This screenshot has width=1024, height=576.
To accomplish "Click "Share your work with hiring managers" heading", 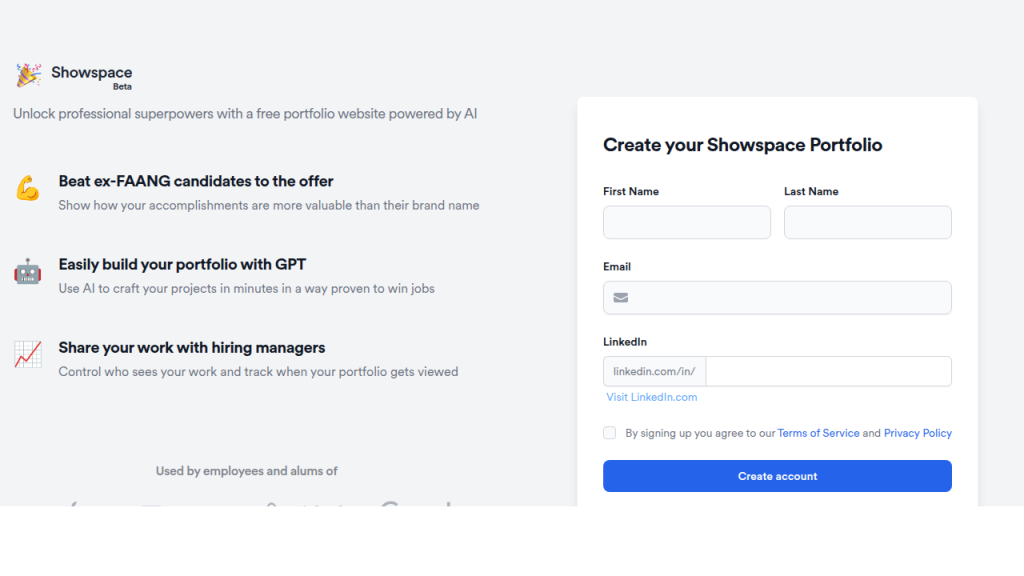I will point(192,347).
